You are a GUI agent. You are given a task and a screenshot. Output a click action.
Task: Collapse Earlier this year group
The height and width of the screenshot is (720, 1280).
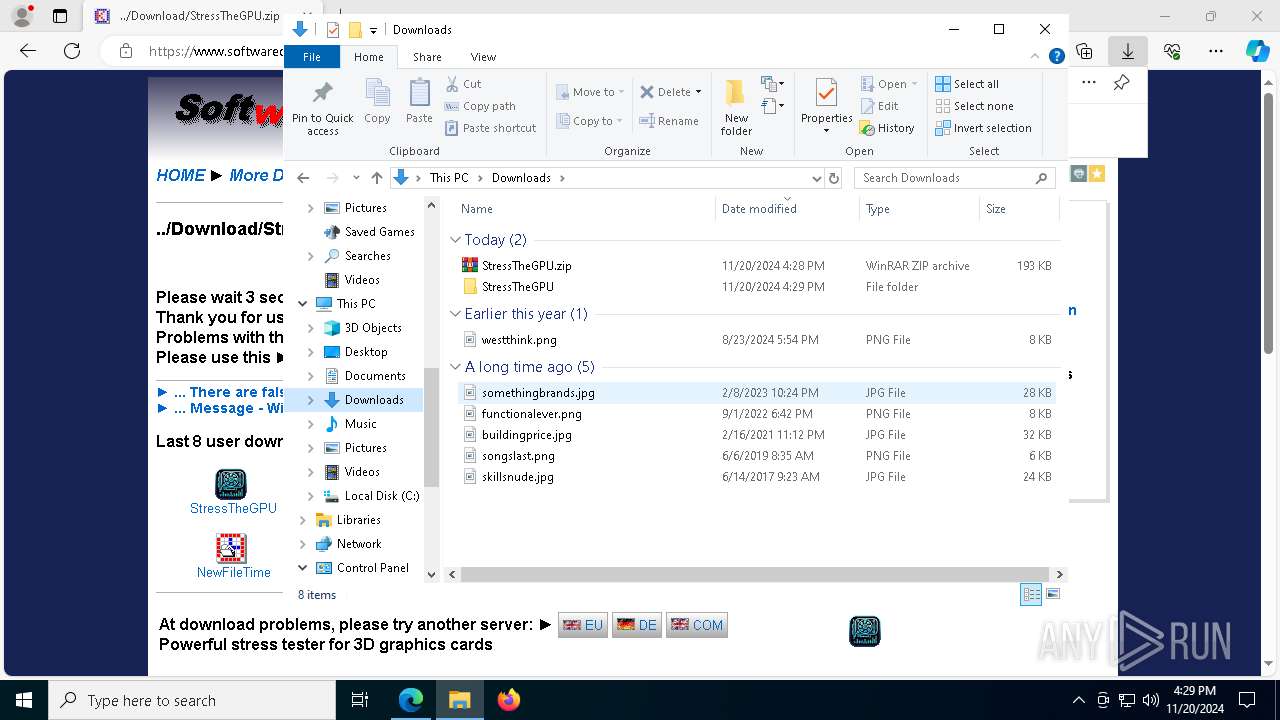(x=456, y=314)
